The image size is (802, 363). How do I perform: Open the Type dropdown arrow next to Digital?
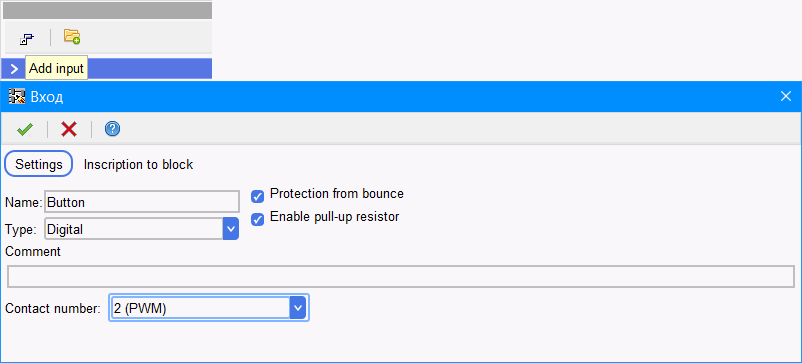coord(231,229)
